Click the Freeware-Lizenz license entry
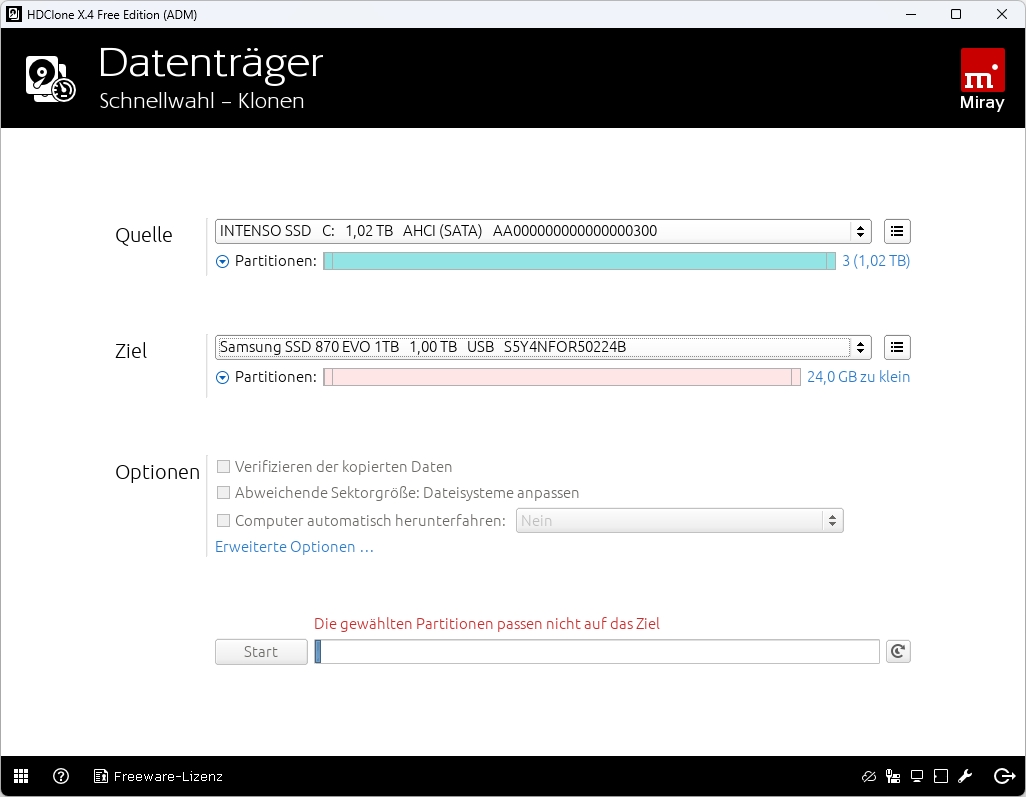 click(158, 776)
